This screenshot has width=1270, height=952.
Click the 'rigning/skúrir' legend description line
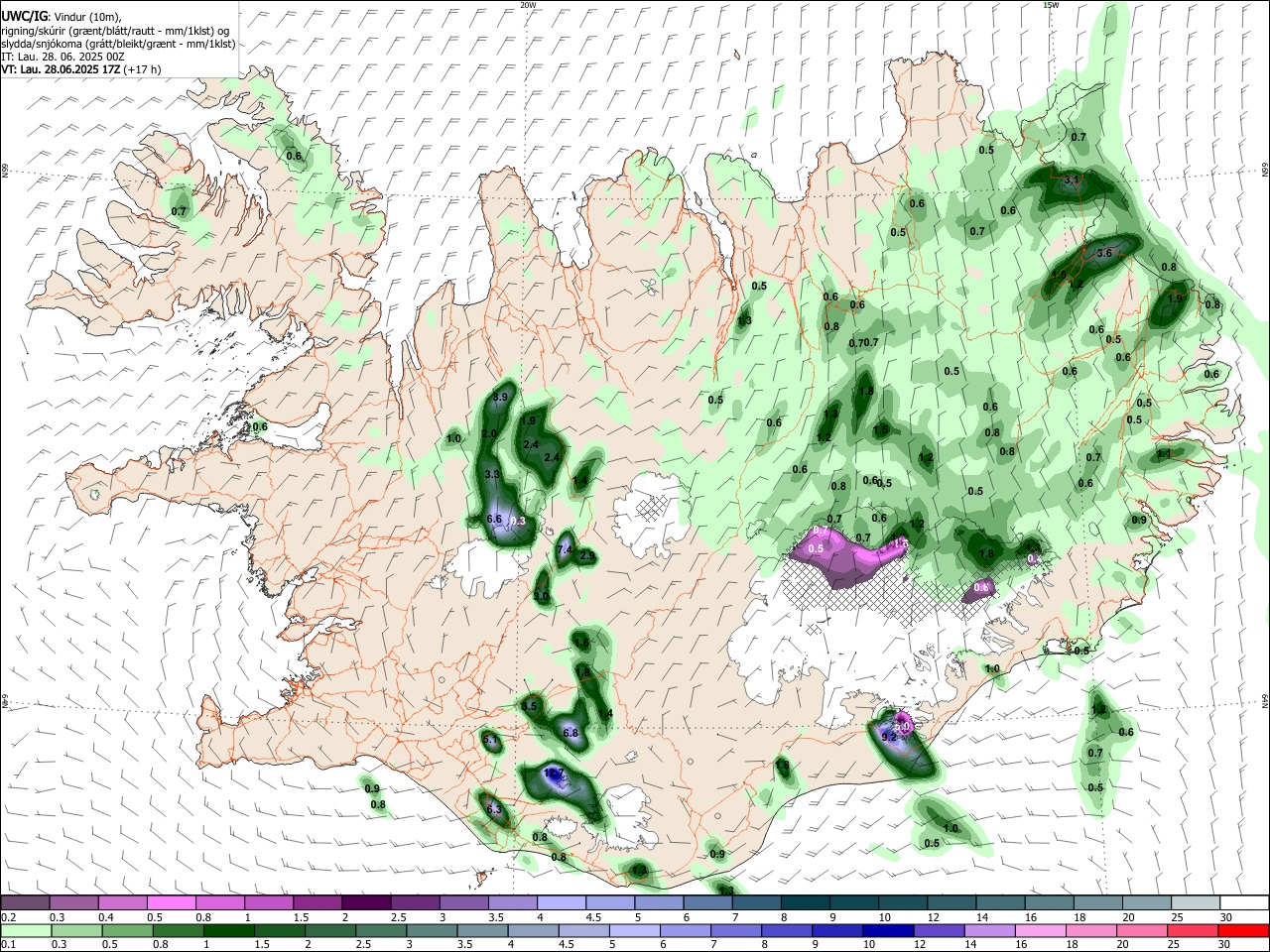pyautogui.click(x=115, y=31)
